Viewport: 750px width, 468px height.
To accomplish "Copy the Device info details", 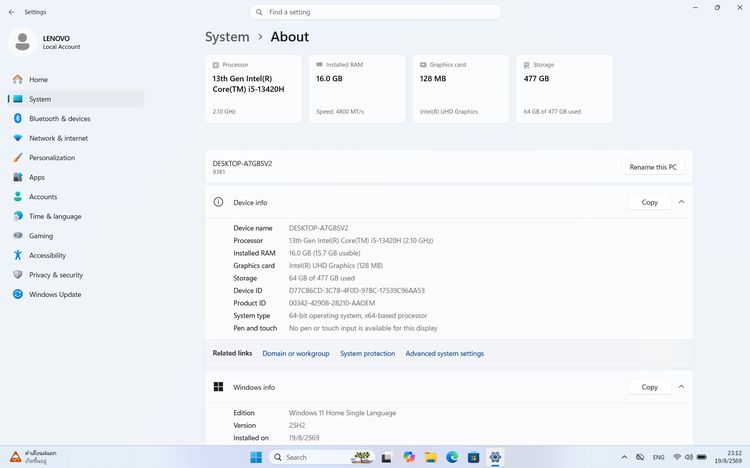I will pos(649,202).
